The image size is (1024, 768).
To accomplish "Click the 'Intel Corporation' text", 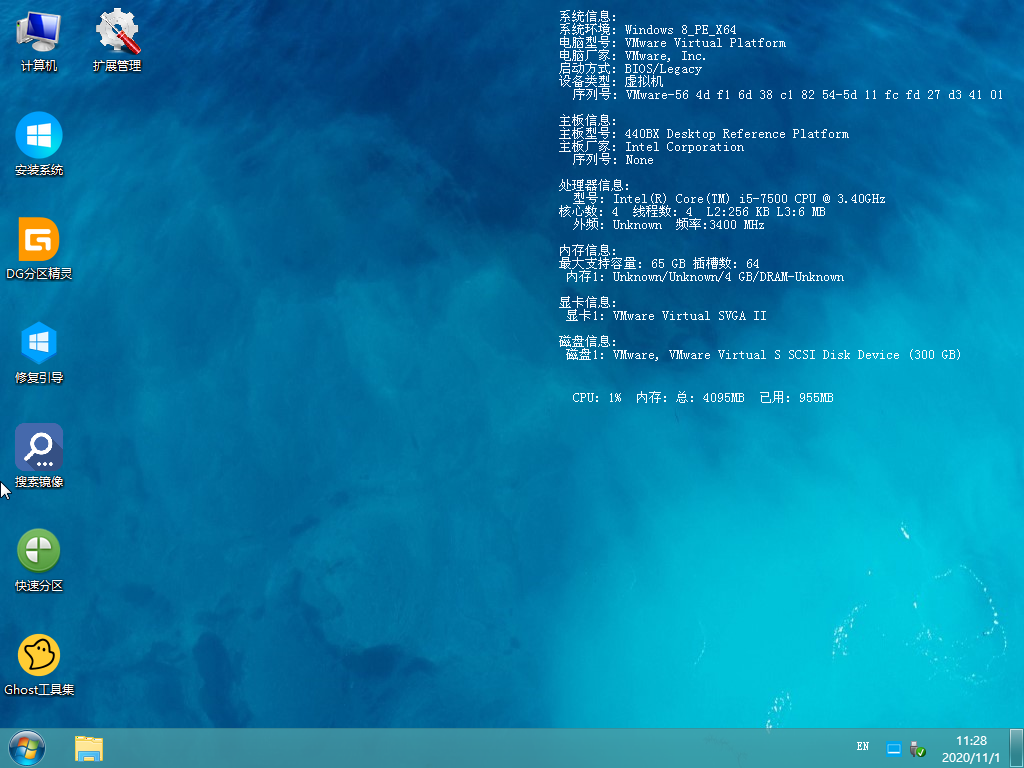I will 684,147.
